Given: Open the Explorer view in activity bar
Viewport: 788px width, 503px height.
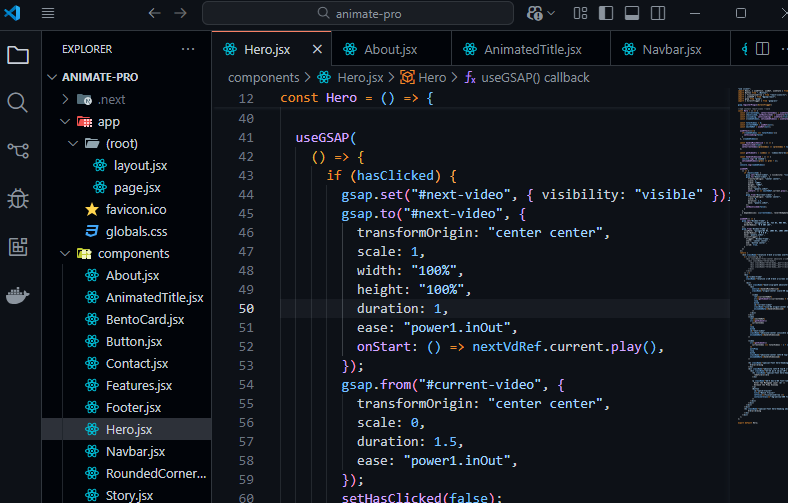Looking at the screenshot, I should coord(18,55).
